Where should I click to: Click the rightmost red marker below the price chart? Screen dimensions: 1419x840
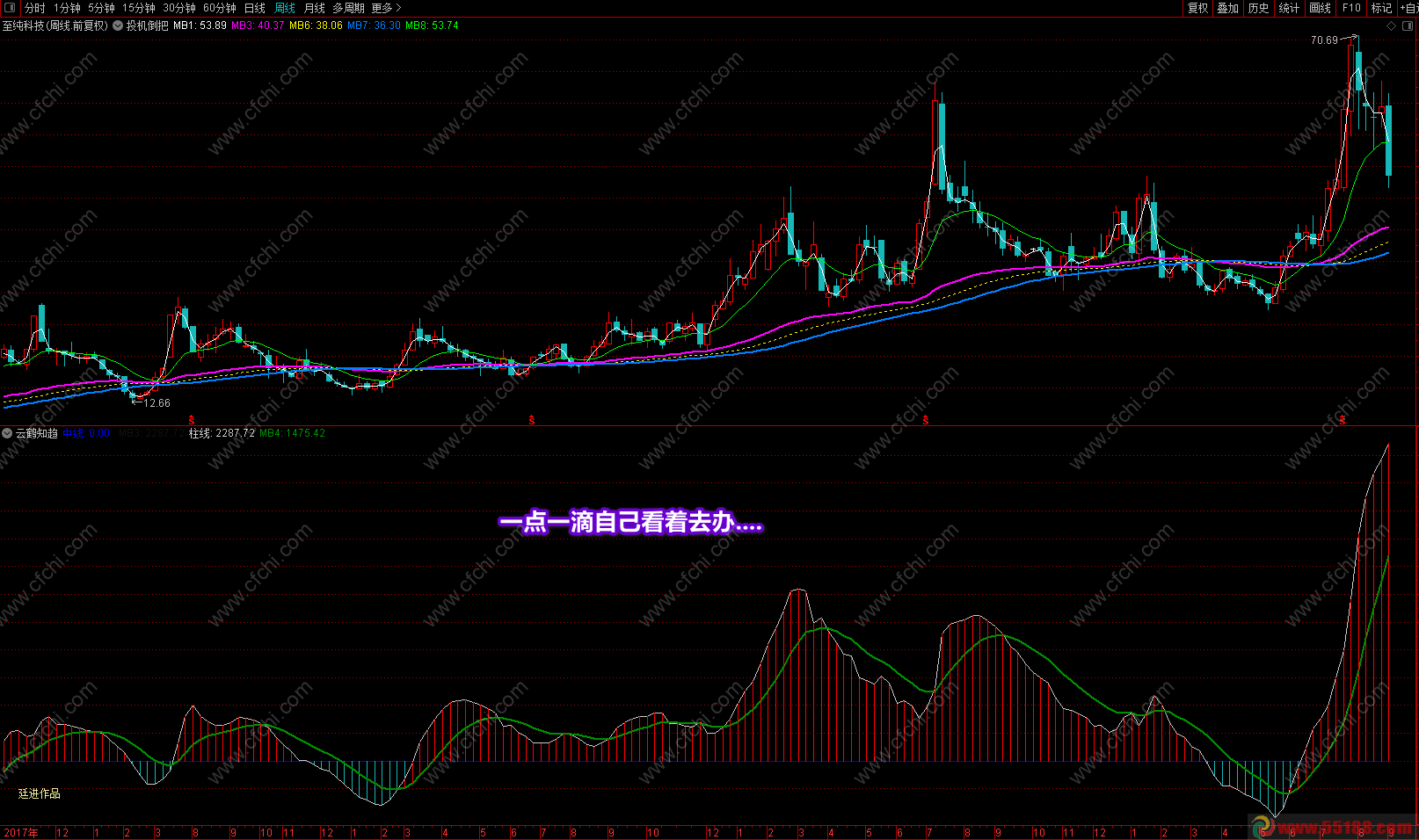1343,421
